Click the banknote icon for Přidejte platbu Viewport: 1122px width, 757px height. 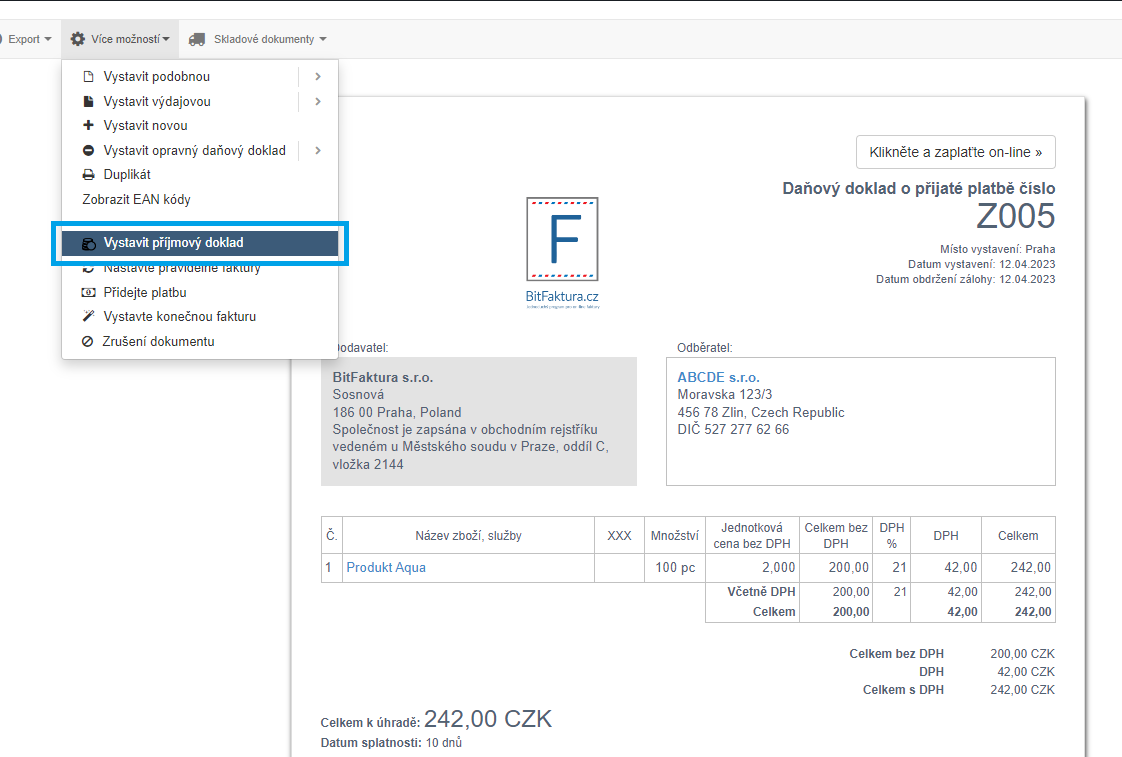pos(89,293)
